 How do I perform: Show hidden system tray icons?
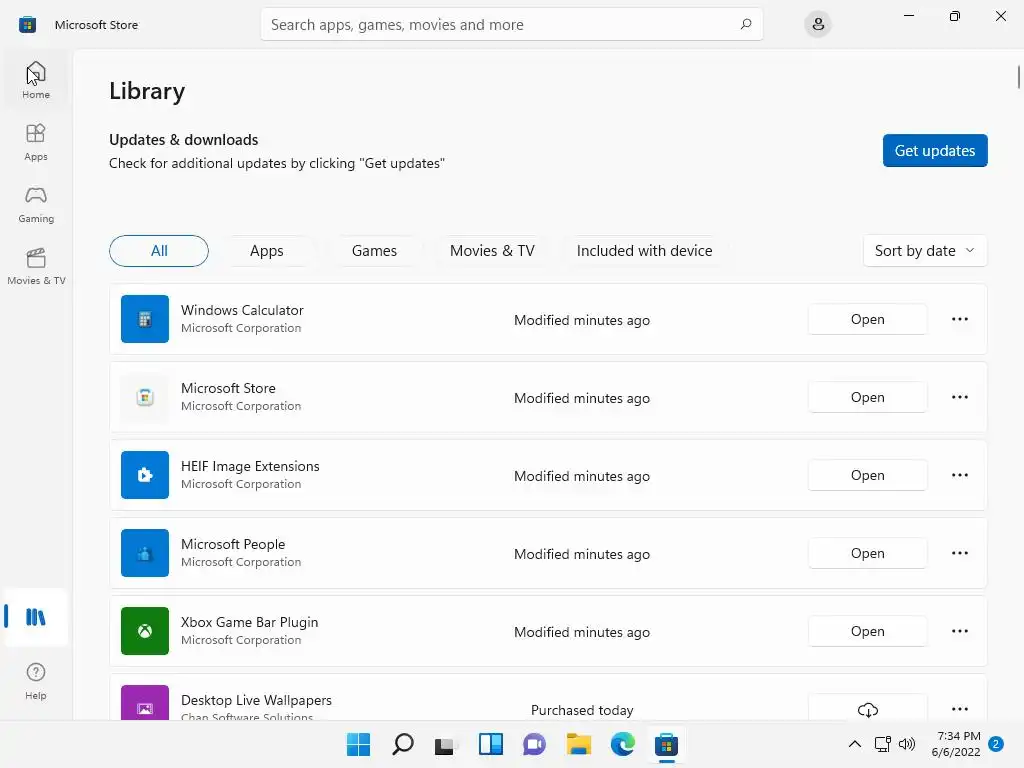(854, 744)
